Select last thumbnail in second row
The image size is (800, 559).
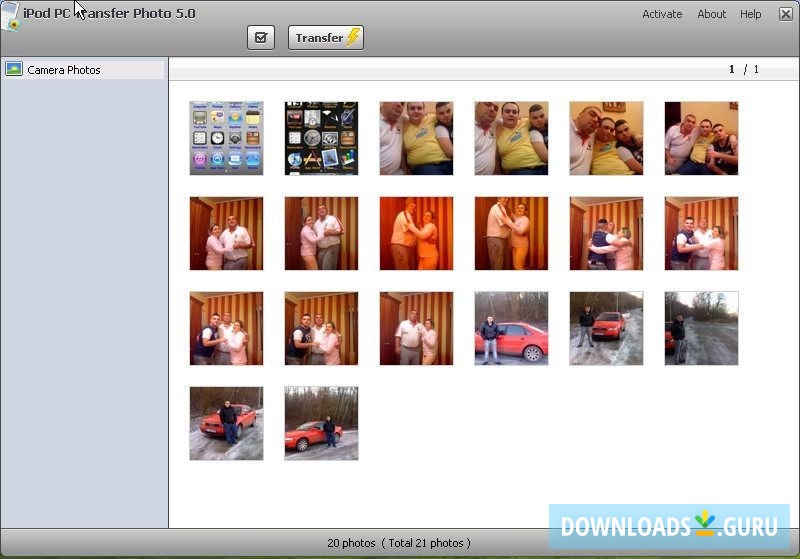pos(701,233)
